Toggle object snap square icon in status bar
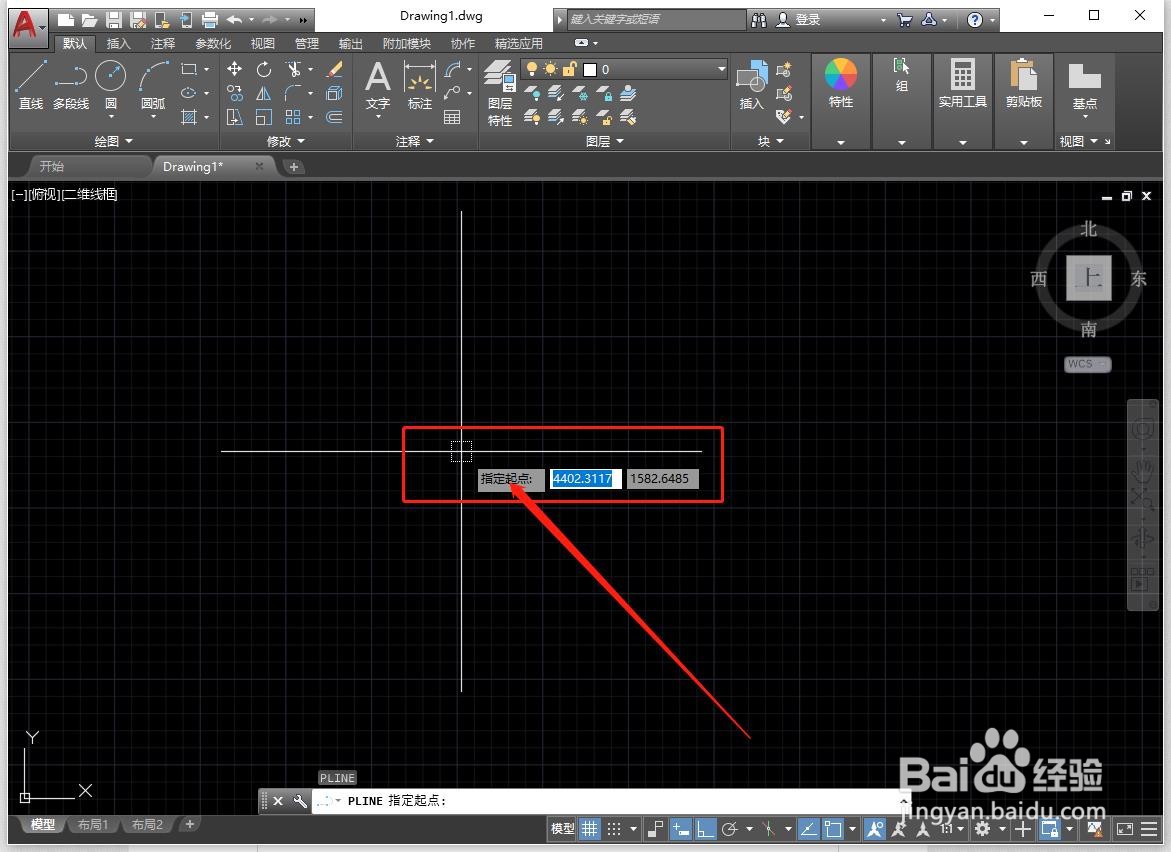This screenshot has height=852, width=1171. [x=833, y=828]
